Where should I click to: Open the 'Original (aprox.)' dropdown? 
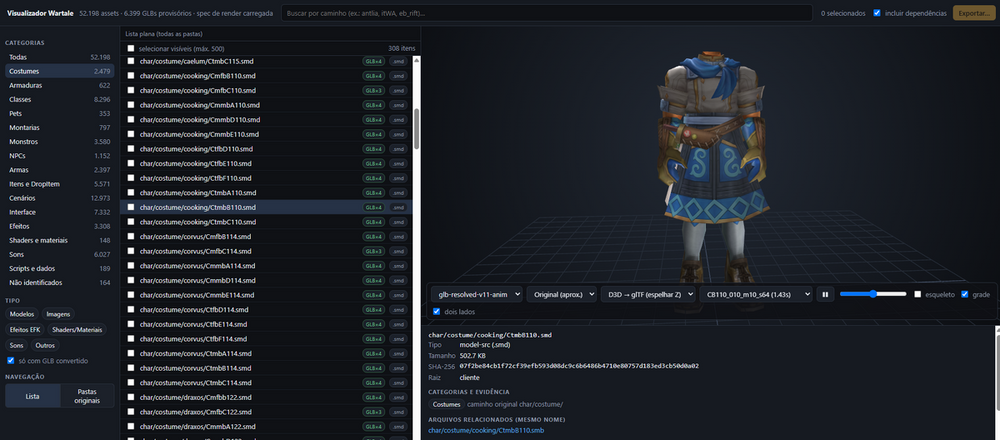click(x=562, y=294)
